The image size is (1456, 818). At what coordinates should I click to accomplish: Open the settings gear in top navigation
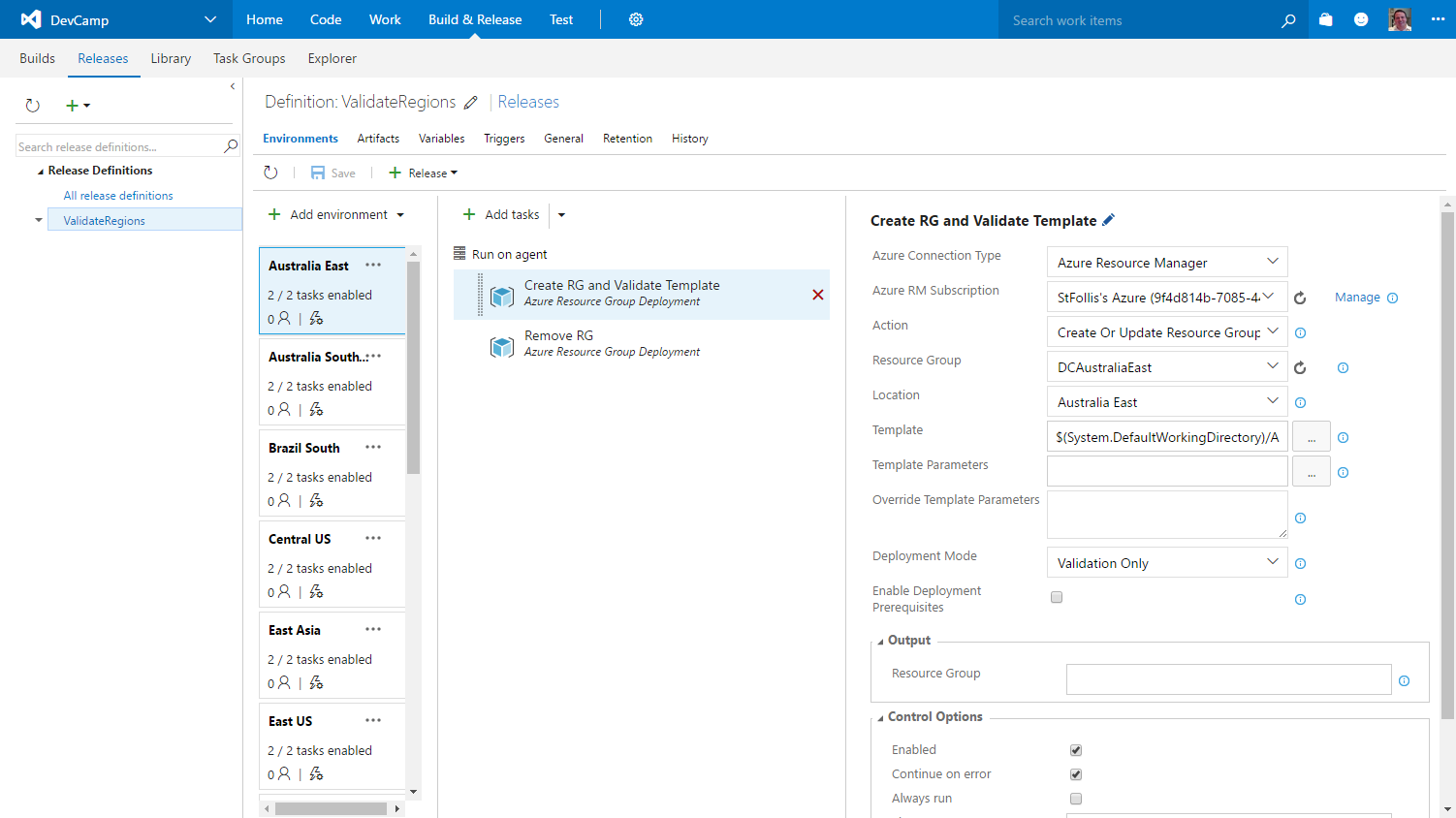coord(636,19)
